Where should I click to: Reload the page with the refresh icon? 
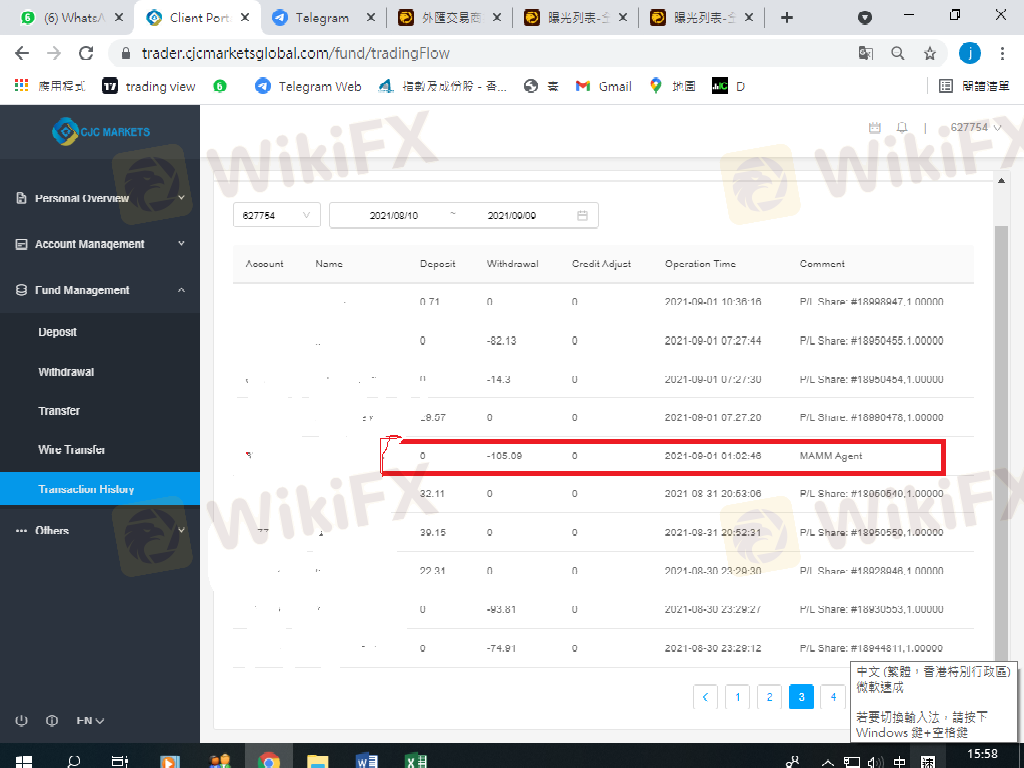(x=86, y=53)
